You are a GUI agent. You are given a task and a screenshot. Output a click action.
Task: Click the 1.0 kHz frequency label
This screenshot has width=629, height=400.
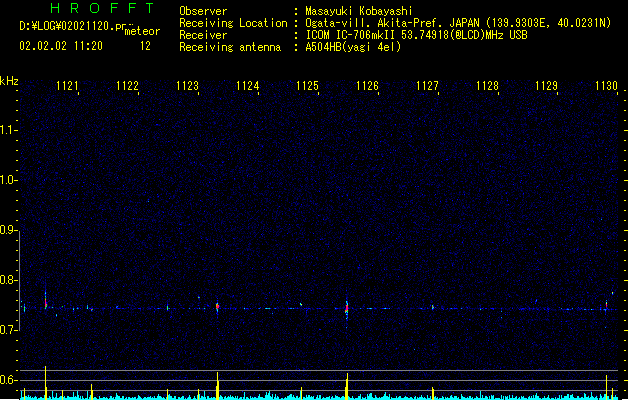[8, 180]
